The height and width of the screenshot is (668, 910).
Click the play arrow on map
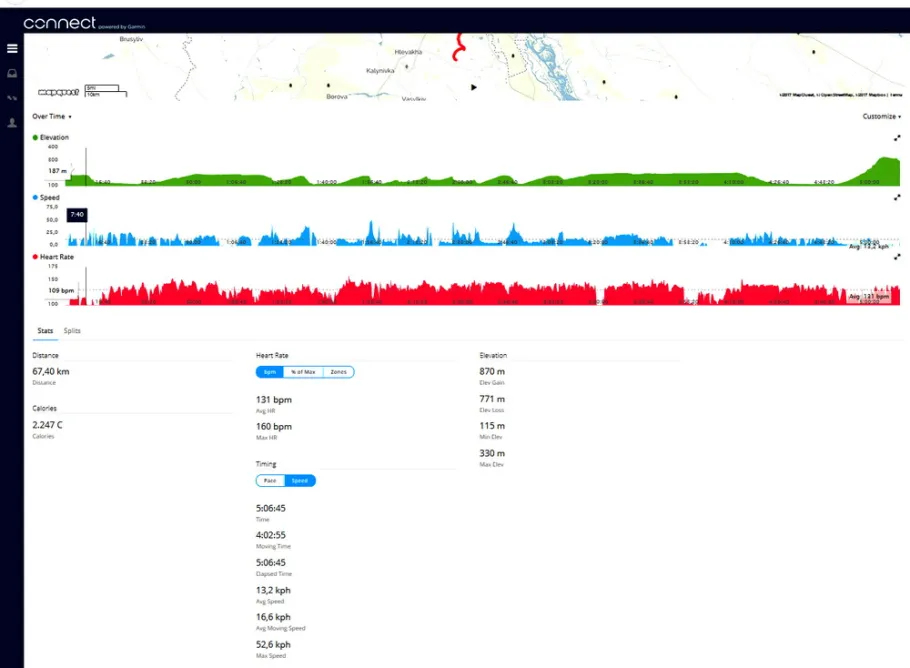[474, 88]
